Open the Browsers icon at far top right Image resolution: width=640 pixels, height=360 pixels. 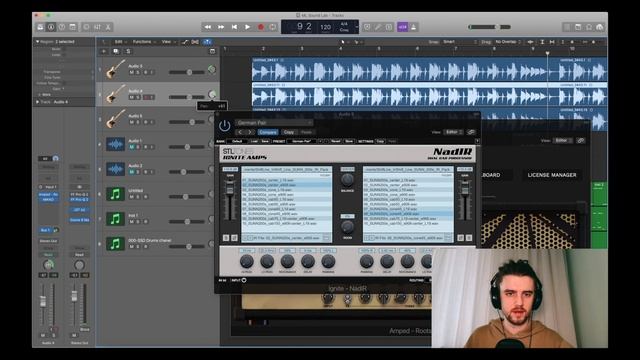[x=600, y=27]
